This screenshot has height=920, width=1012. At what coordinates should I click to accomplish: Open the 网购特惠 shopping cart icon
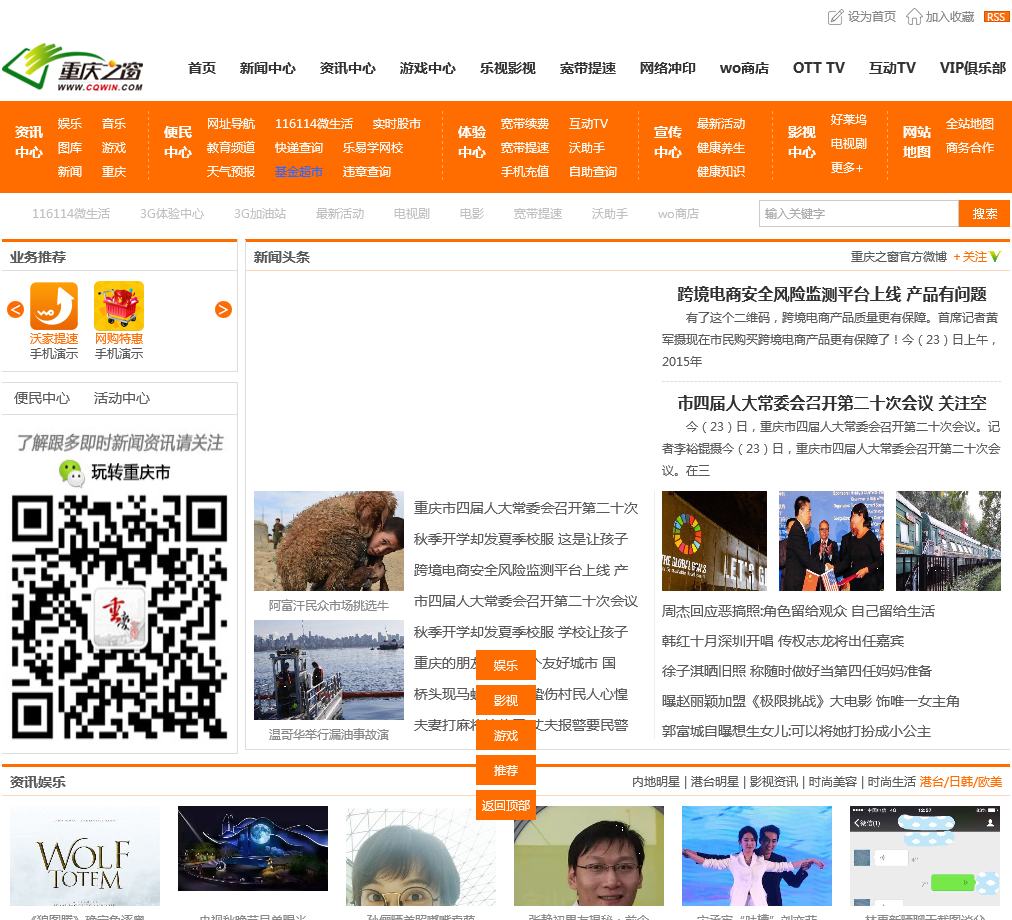pyautogui.click(x=119, y=305)
